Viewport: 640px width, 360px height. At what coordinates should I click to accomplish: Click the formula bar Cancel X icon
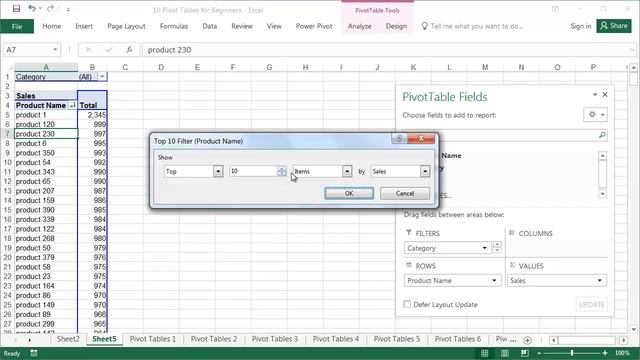pyautogui.click(x=88, y=50)
